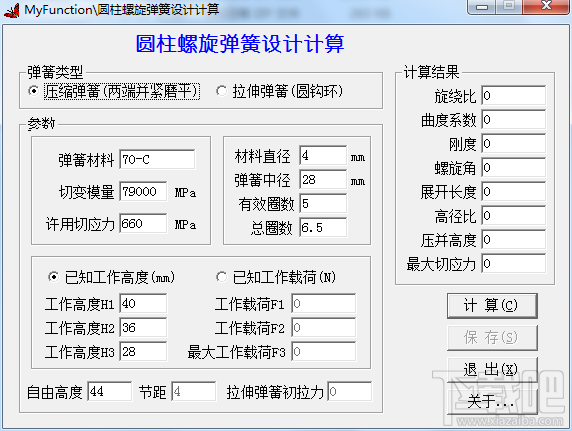The width and height of the screenshot is (572, 431).
Task: Click the 弹簧材料 input field
Action: click(157, 159)
